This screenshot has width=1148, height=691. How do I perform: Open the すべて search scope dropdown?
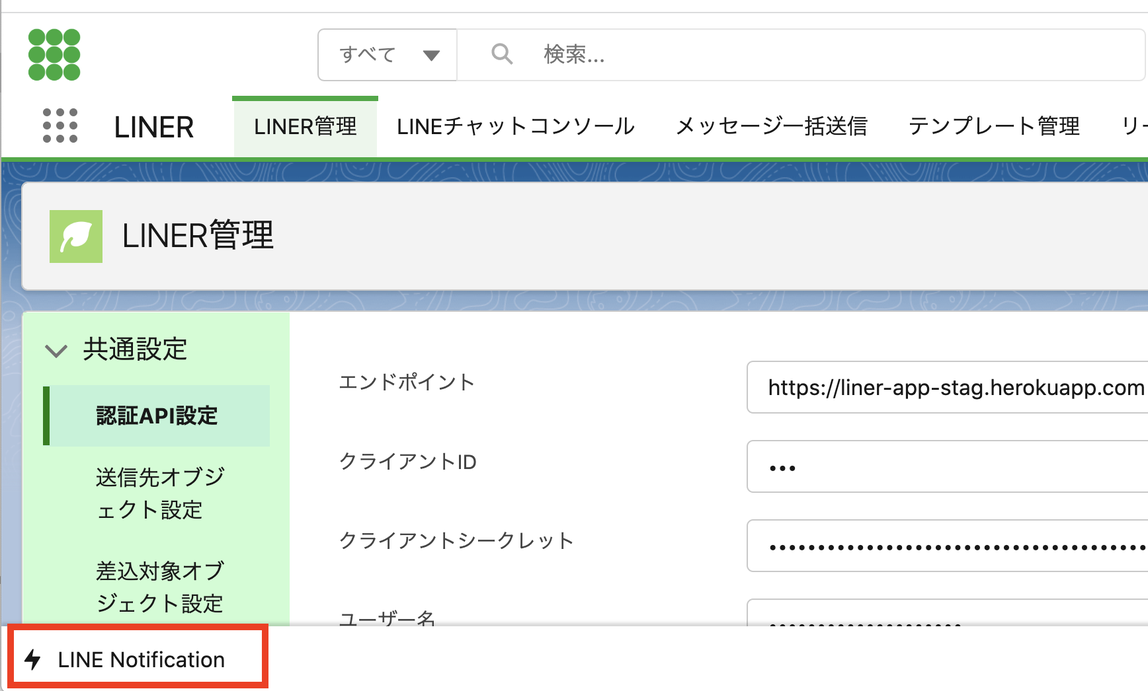click(x=387, y=55)
